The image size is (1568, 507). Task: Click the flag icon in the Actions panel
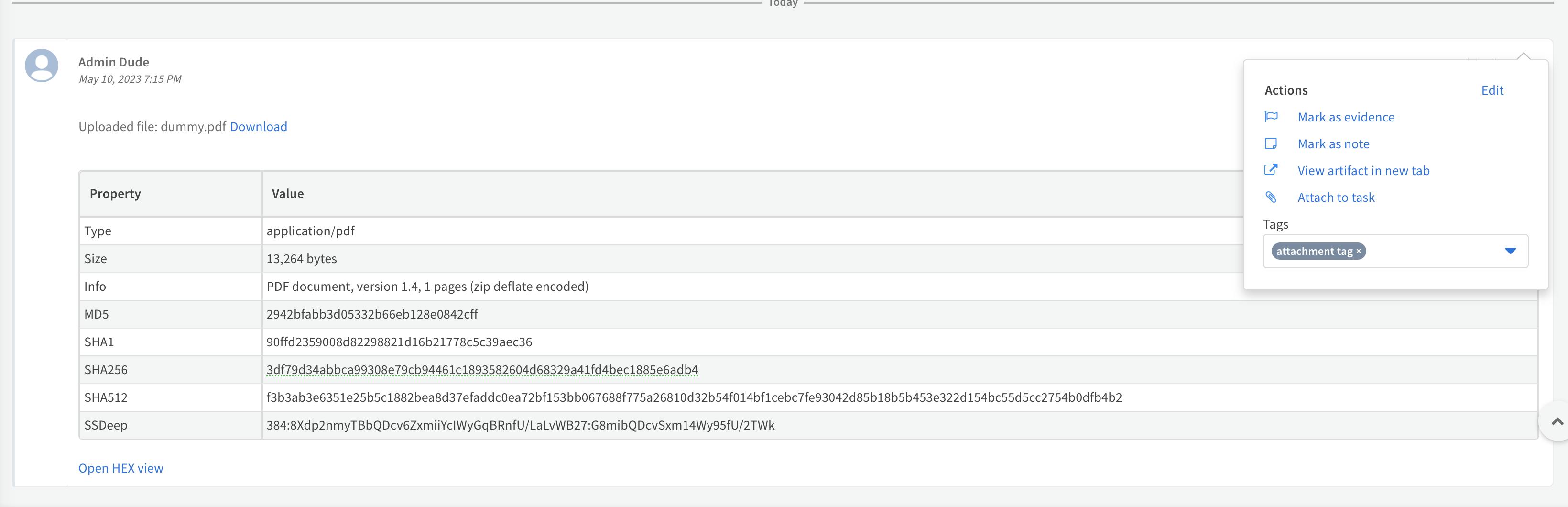(x=1272, y=117)
